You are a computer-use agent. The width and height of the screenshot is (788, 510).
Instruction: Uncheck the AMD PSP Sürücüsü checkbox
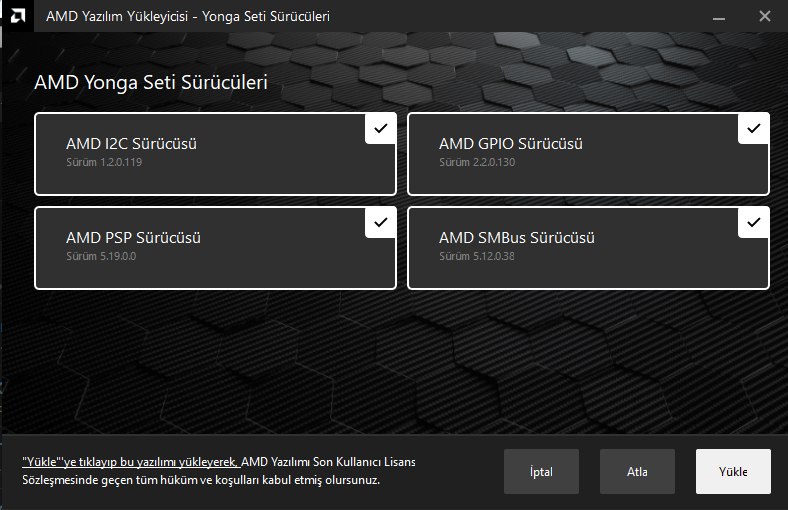(x=380, y=223)
